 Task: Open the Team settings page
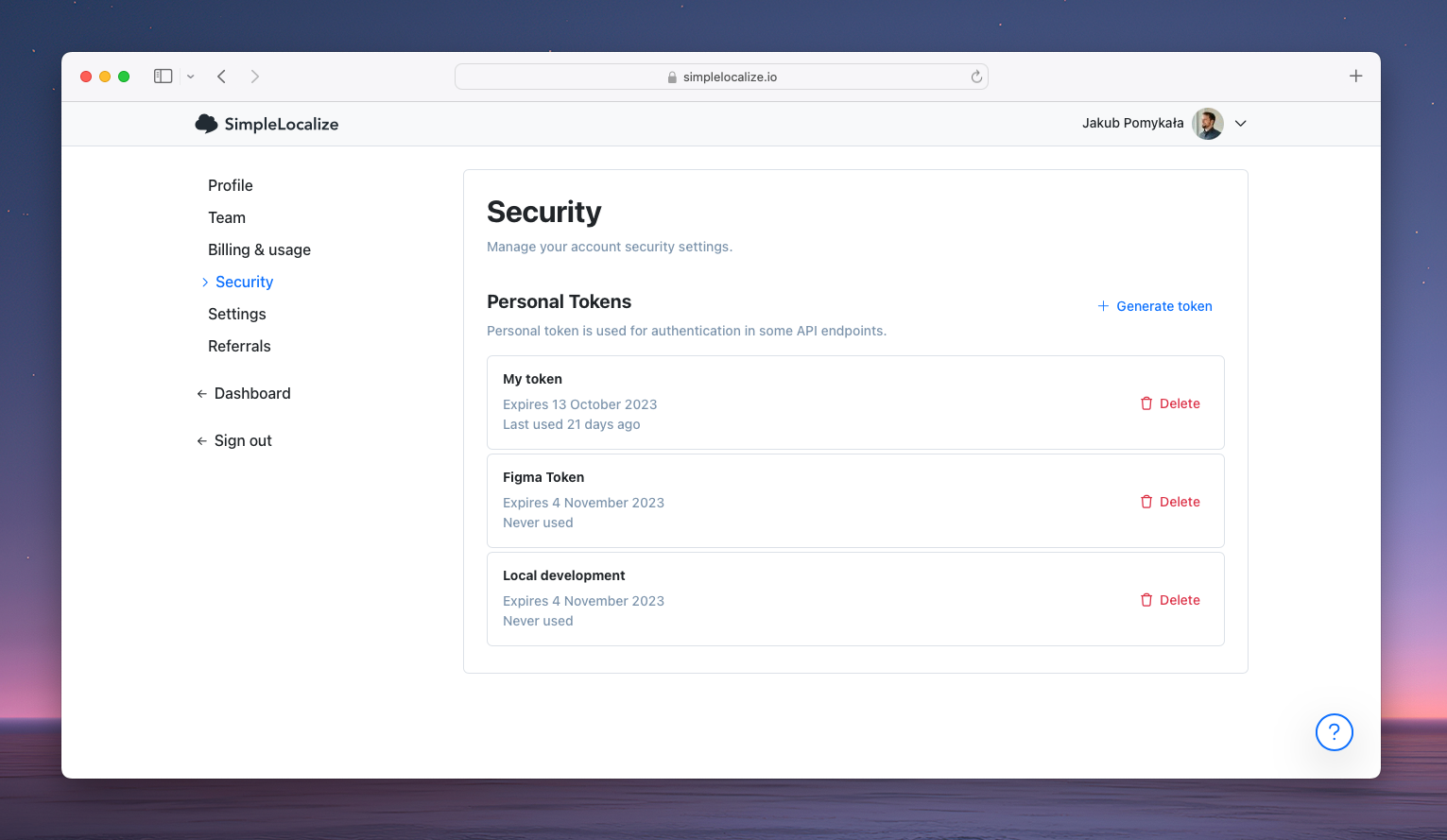pyautogui.click(x=227, y=217)
